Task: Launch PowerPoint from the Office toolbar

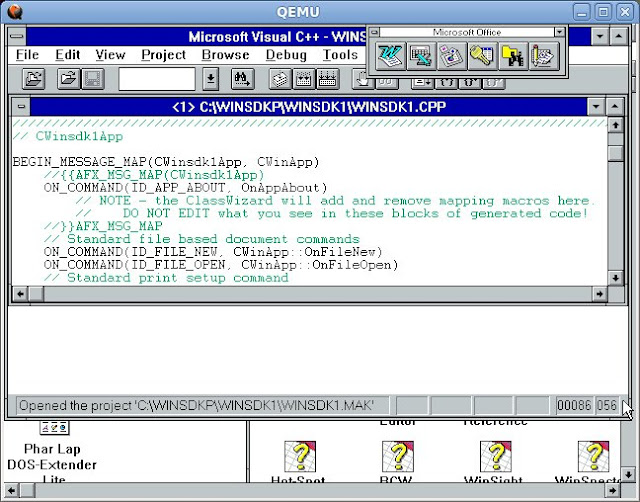Action: (x=452, y=56)
